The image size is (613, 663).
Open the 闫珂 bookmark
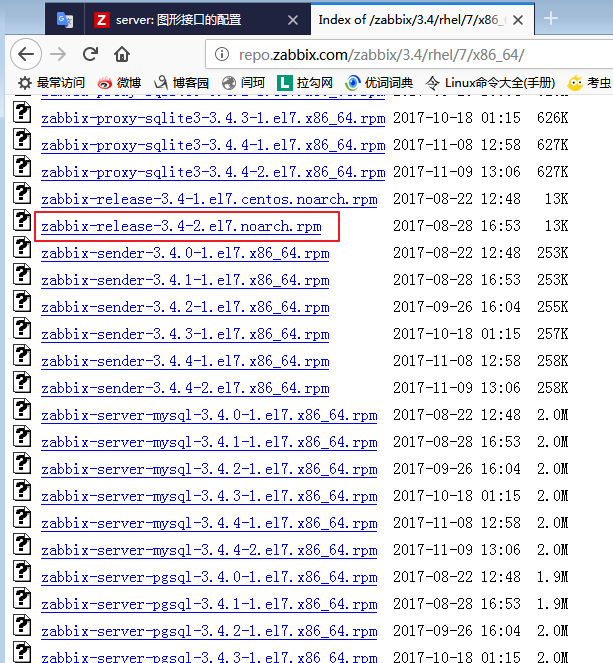[244, 83]
